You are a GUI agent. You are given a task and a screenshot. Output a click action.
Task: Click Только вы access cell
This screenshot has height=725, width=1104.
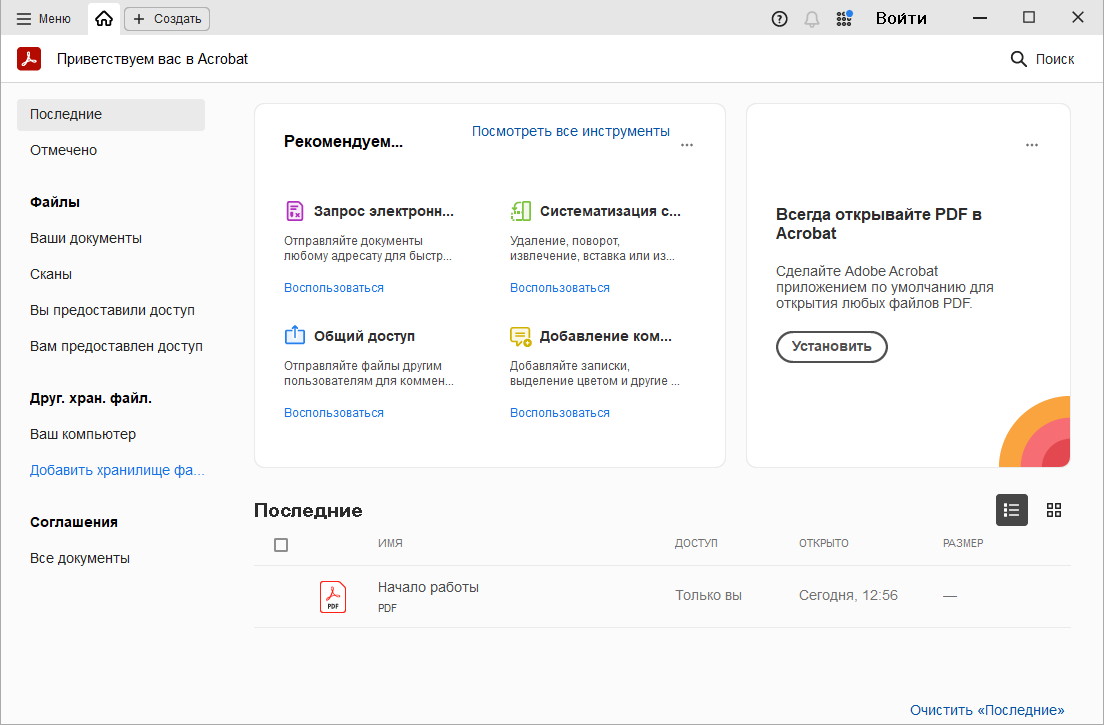[x=708, y=595]
